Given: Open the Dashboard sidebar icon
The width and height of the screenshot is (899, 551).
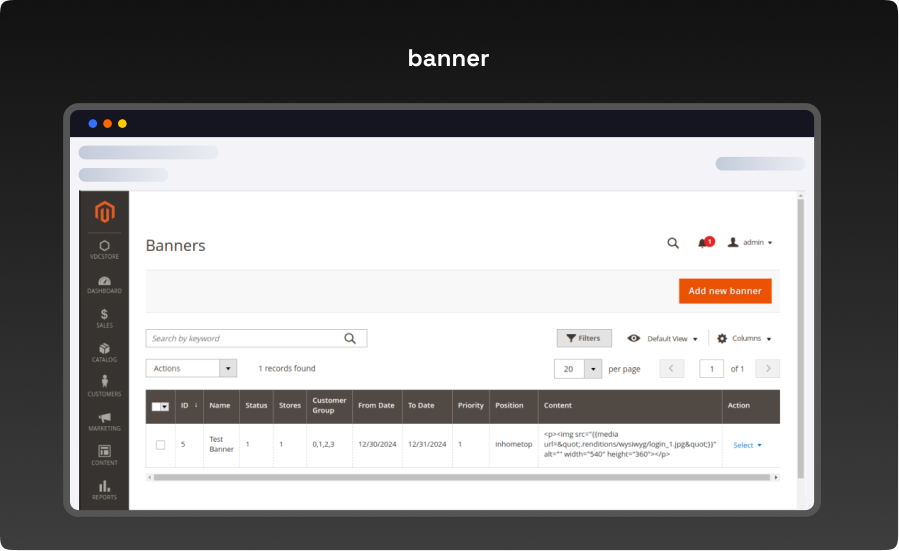Looking at the screenshot, I should point(105,284).
